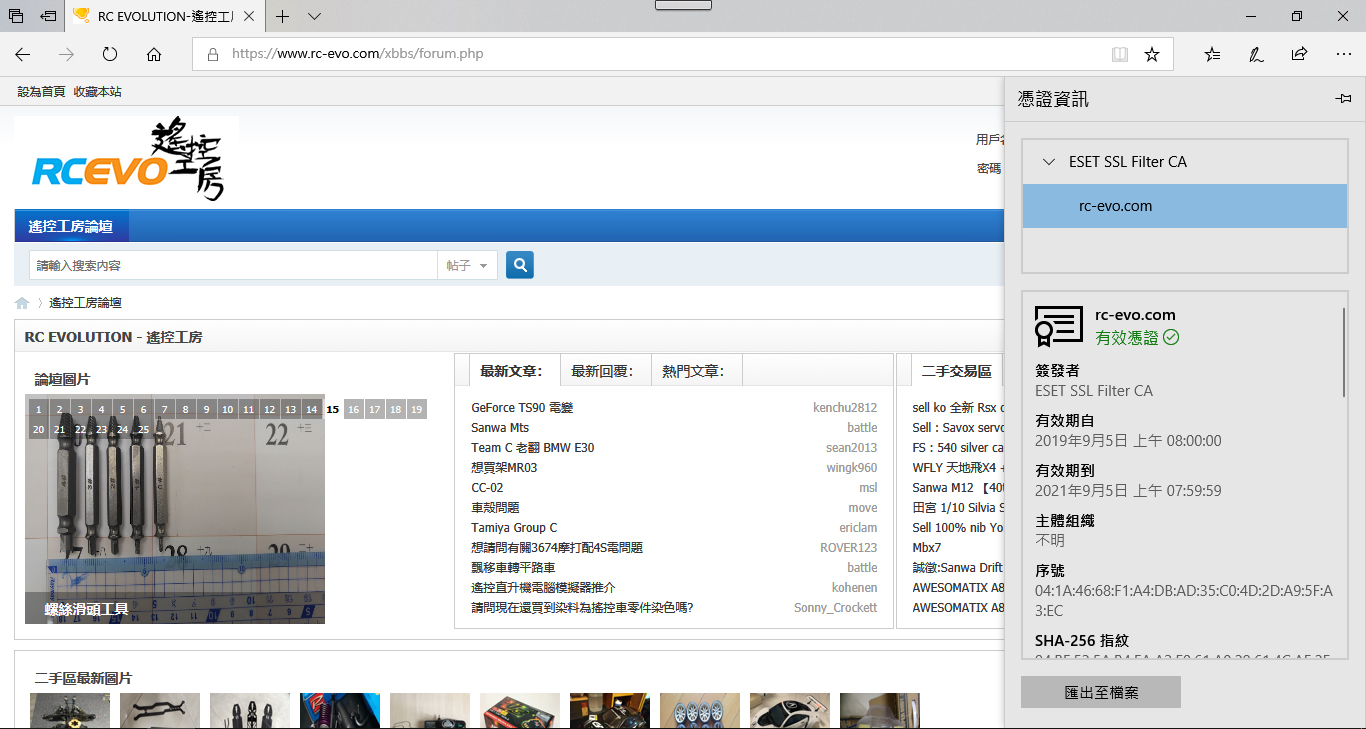The height and width of the screenshot is (729, 1366).
Task: Collapse the ESET SSL Filter CA node
Action: pyautogui.click(x=1048, y=161)
